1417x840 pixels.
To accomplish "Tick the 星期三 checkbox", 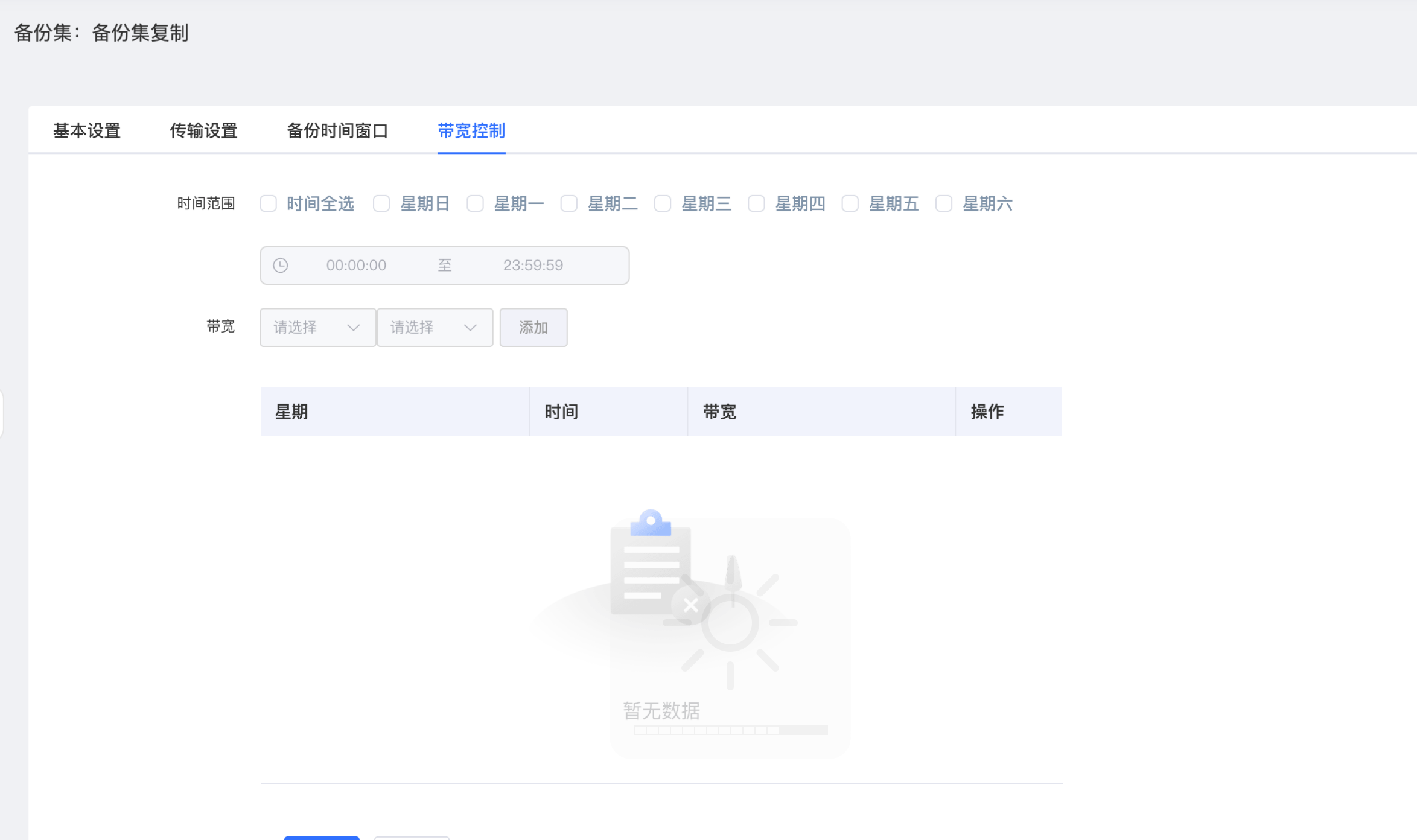I will point(663,204).
